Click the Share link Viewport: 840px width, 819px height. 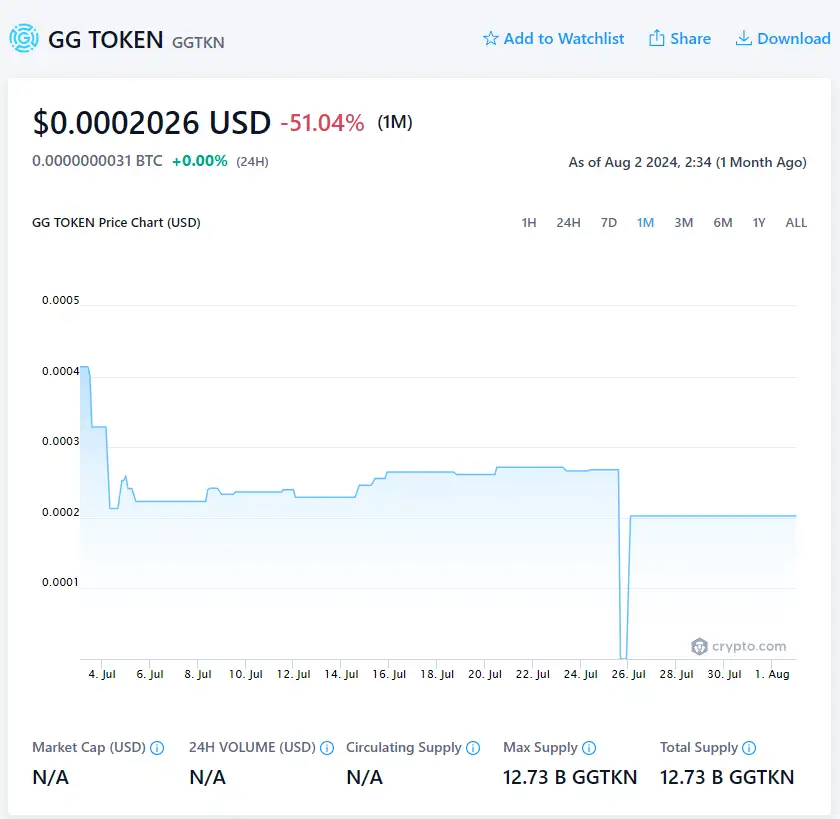pos(689,38)
